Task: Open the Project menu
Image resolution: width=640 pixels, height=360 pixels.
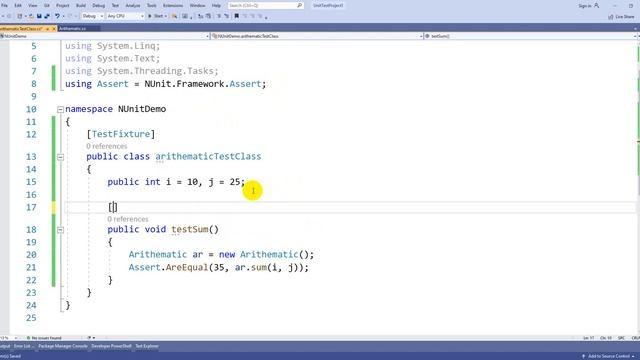Action: tap(62, 6)
